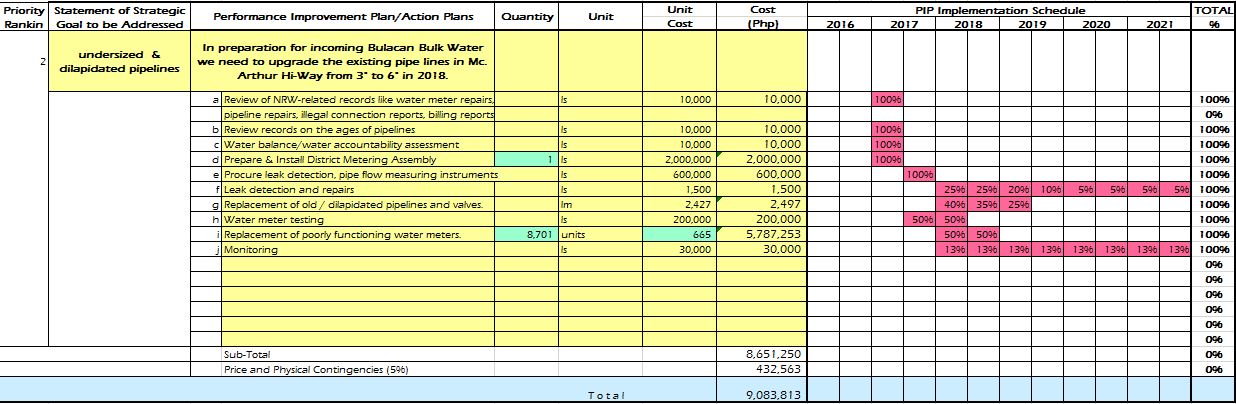
Task: Select the 'lm' unit cell for pipeline replacement
Action: tap(601, 205)
